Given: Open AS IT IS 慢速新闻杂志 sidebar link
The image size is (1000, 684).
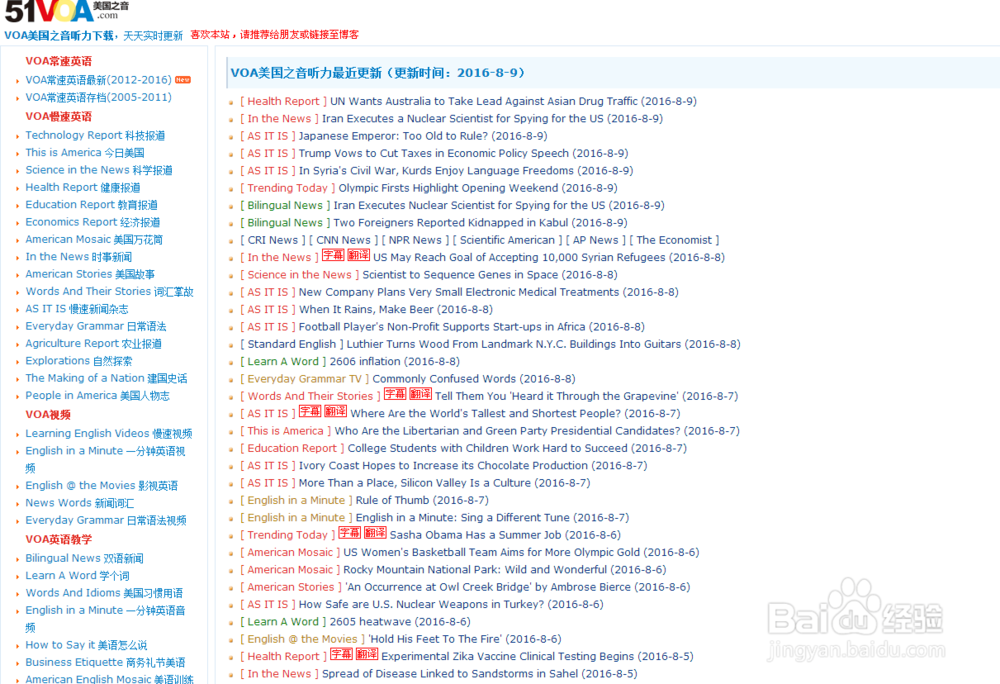Looking at the screenshot, I should point(77,309).
